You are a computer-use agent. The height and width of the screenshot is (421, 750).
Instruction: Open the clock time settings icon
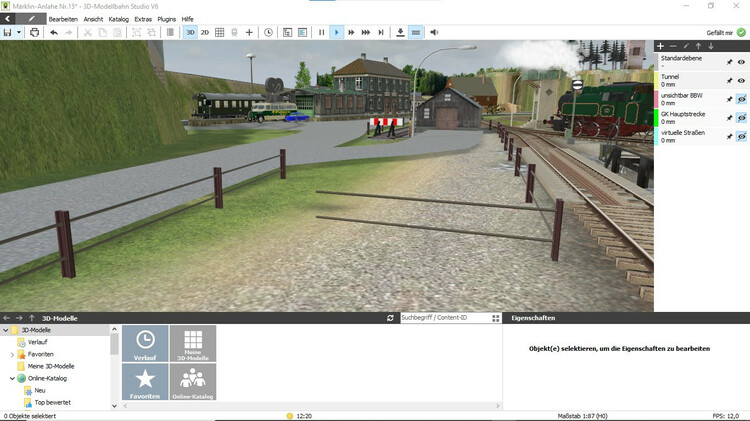pos(268,32)
